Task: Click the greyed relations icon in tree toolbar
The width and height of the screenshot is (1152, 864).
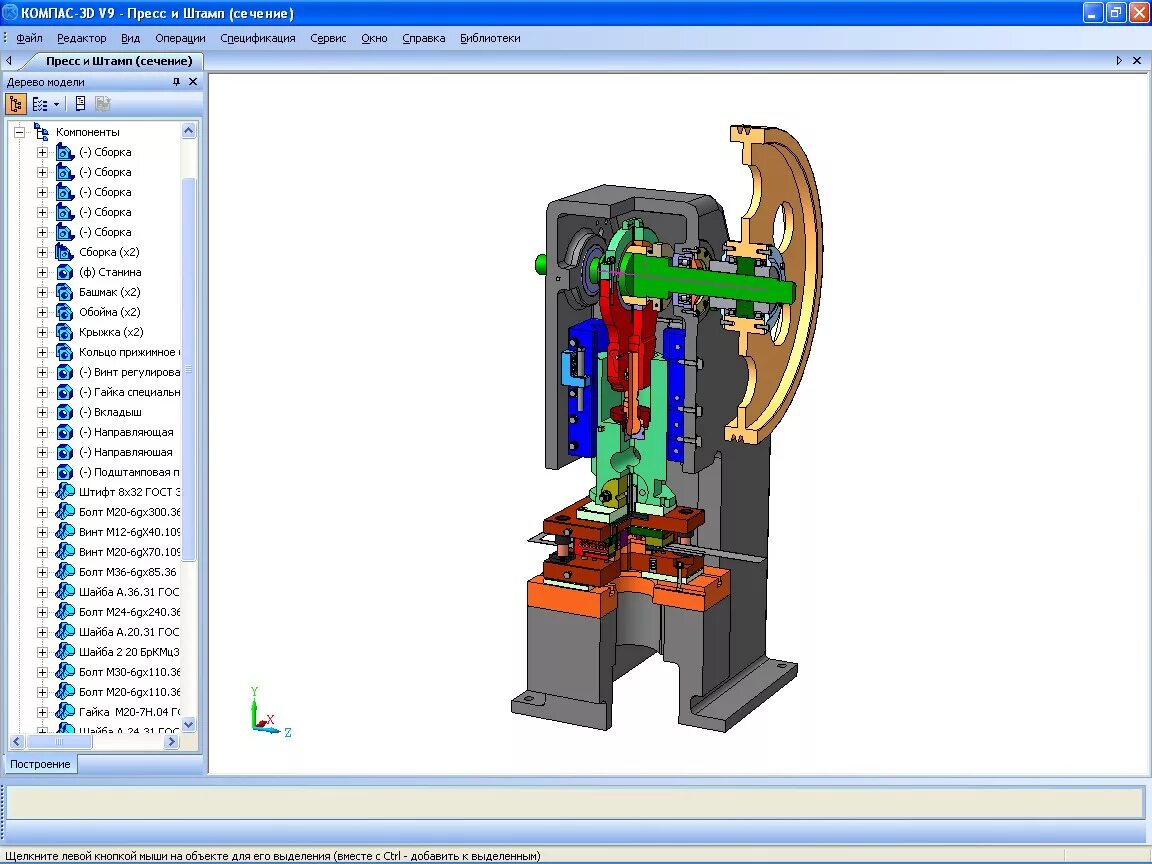Action: 102,104
